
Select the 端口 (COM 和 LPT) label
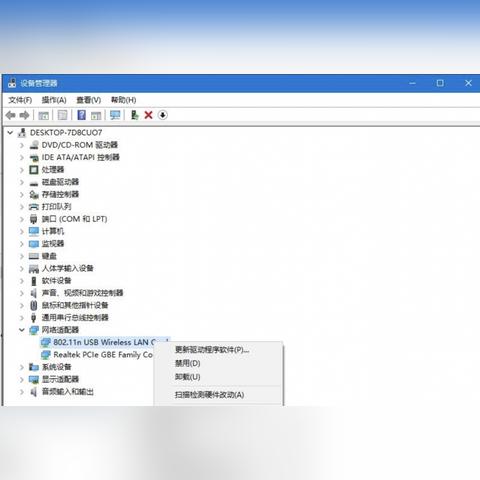pos(74,219)
